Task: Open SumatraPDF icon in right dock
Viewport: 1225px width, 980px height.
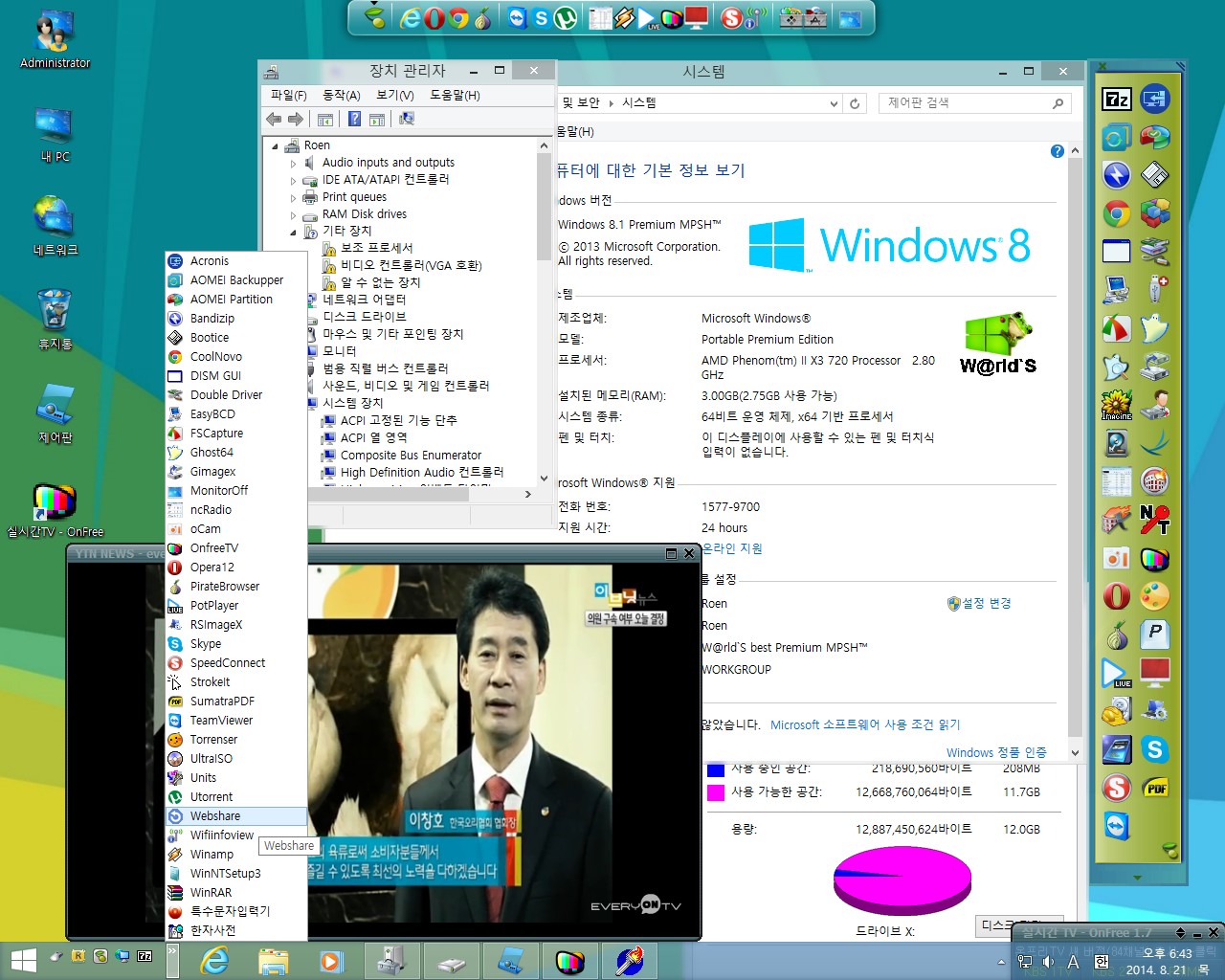Action: (1155, 788)
